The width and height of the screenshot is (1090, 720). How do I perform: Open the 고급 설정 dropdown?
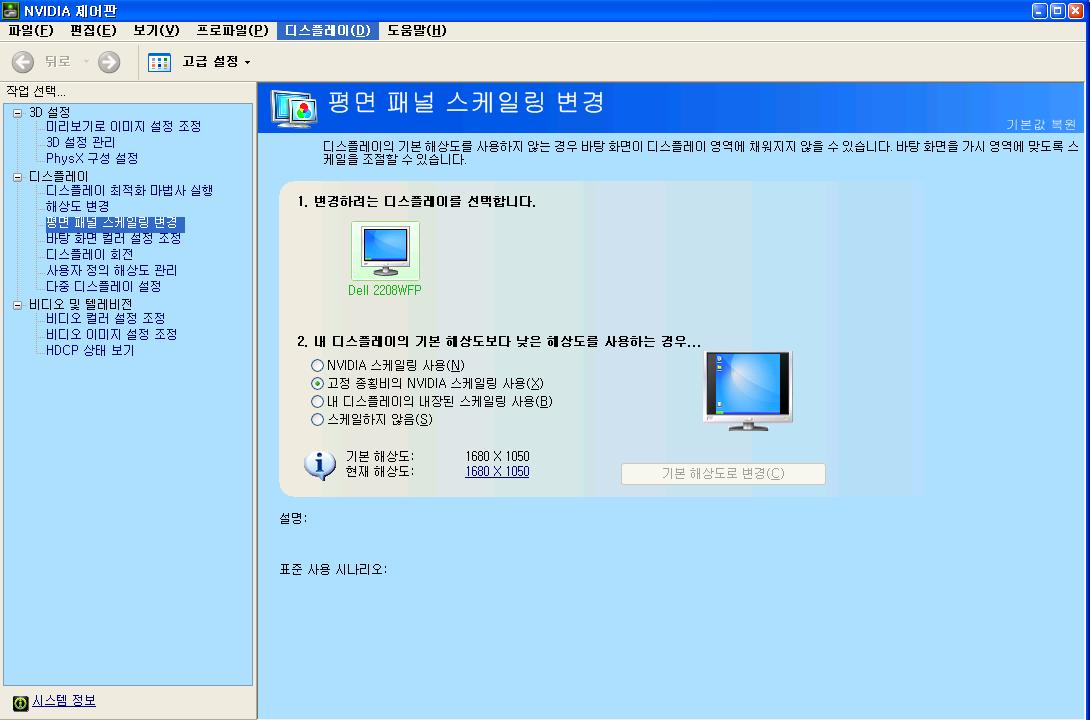pos(216,62)
